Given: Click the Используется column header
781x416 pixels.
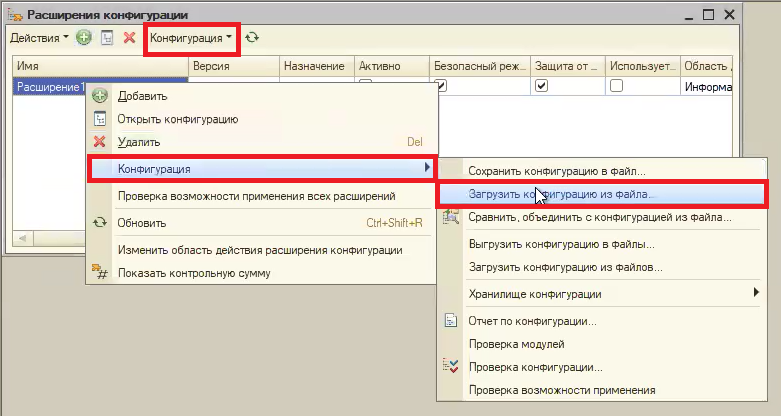Looking at the screenshot, I should click(x=643, y=66).
